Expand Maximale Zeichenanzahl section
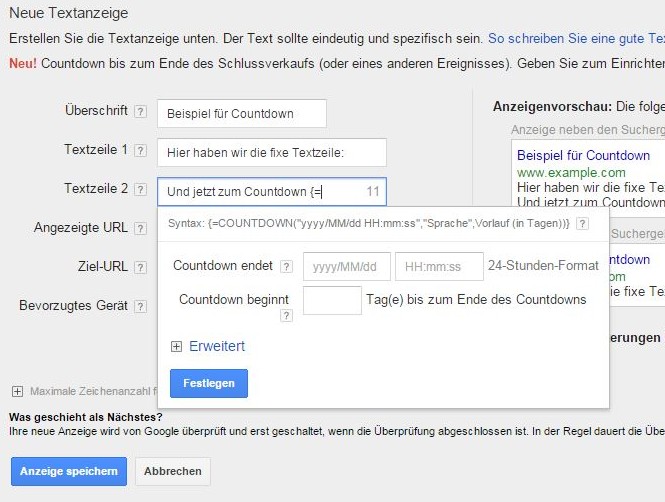Screen dimensions: 665x502 [x=17, y=391]
